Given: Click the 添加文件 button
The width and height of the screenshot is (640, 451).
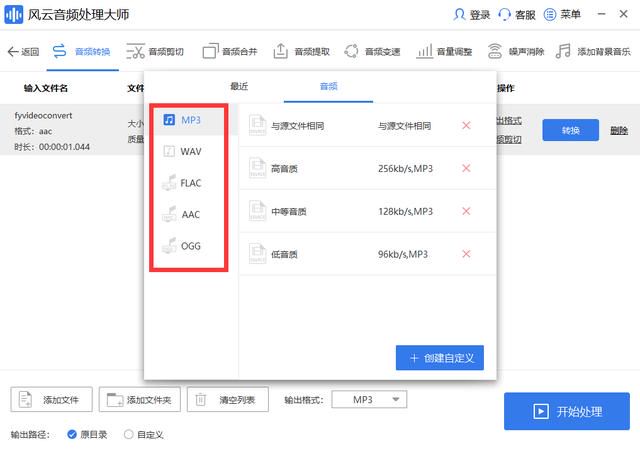Looking at the screenshot, I should [51, 400].
